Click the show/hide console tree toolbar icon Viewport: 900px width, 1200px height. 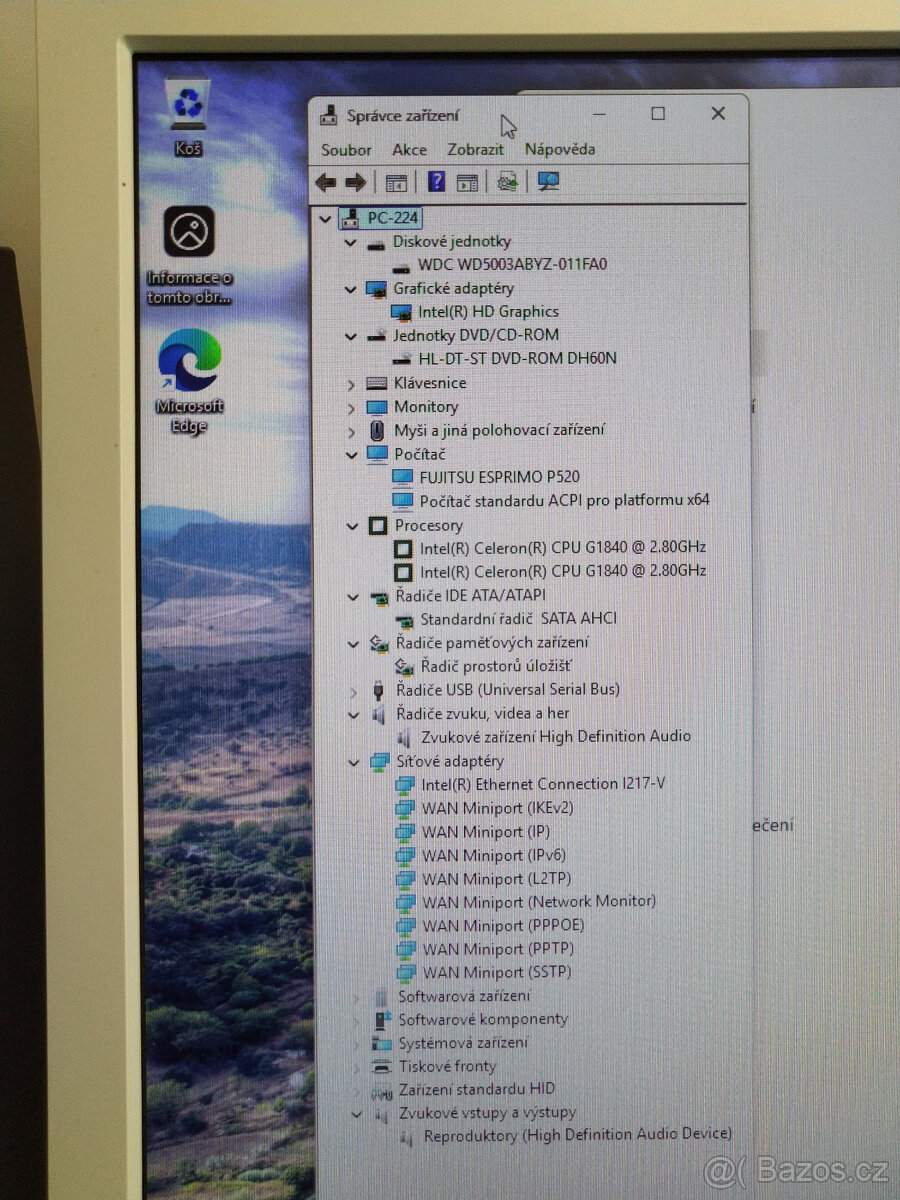point(397,182)
